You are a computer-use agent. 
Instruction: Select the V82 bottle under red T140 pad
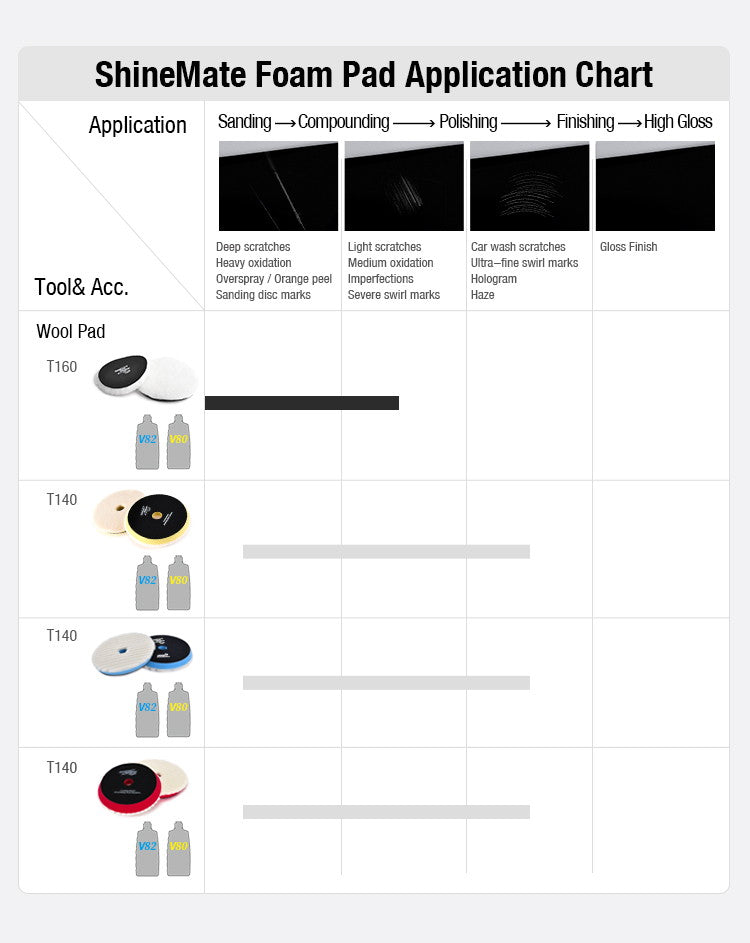147,849
